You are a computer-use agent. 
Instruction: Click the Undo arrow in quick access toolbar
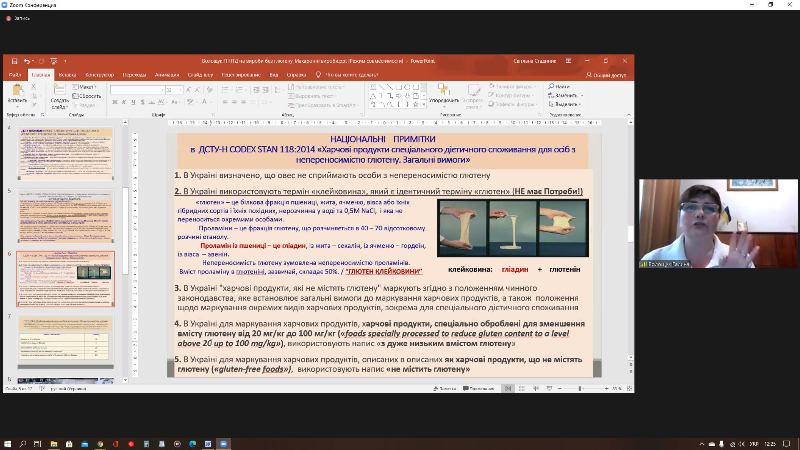tap(25, 62)
